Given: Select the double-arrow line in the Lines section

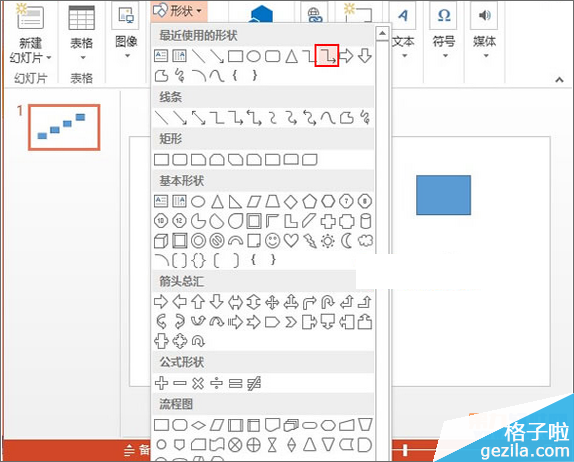Looking at the screenshot, I should coord(198,118).
